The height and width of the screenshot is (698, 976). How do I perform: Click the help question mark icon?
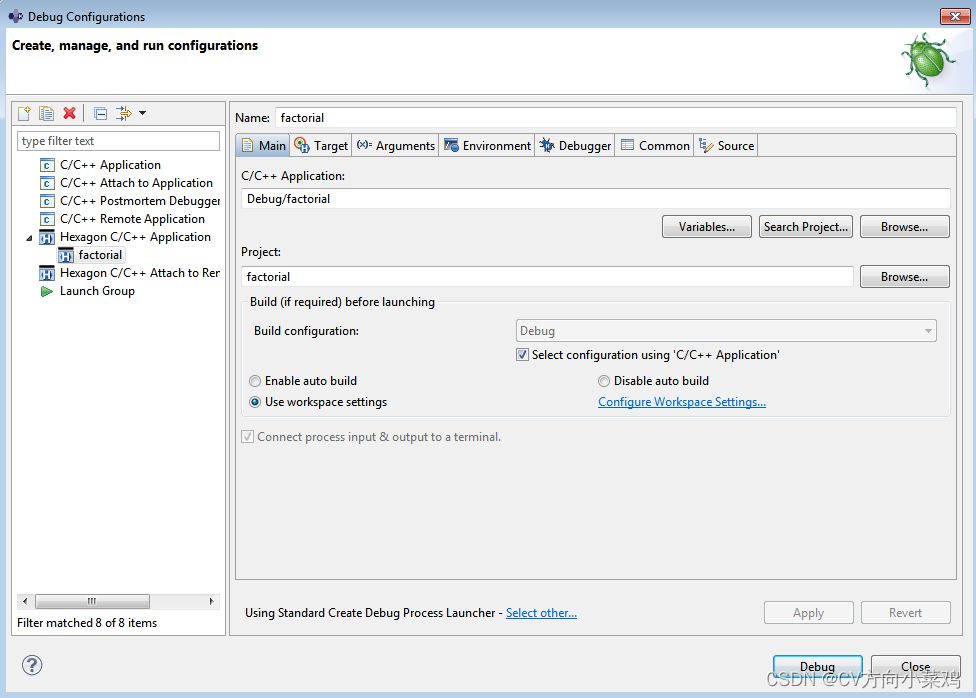[x=32, y=665]
